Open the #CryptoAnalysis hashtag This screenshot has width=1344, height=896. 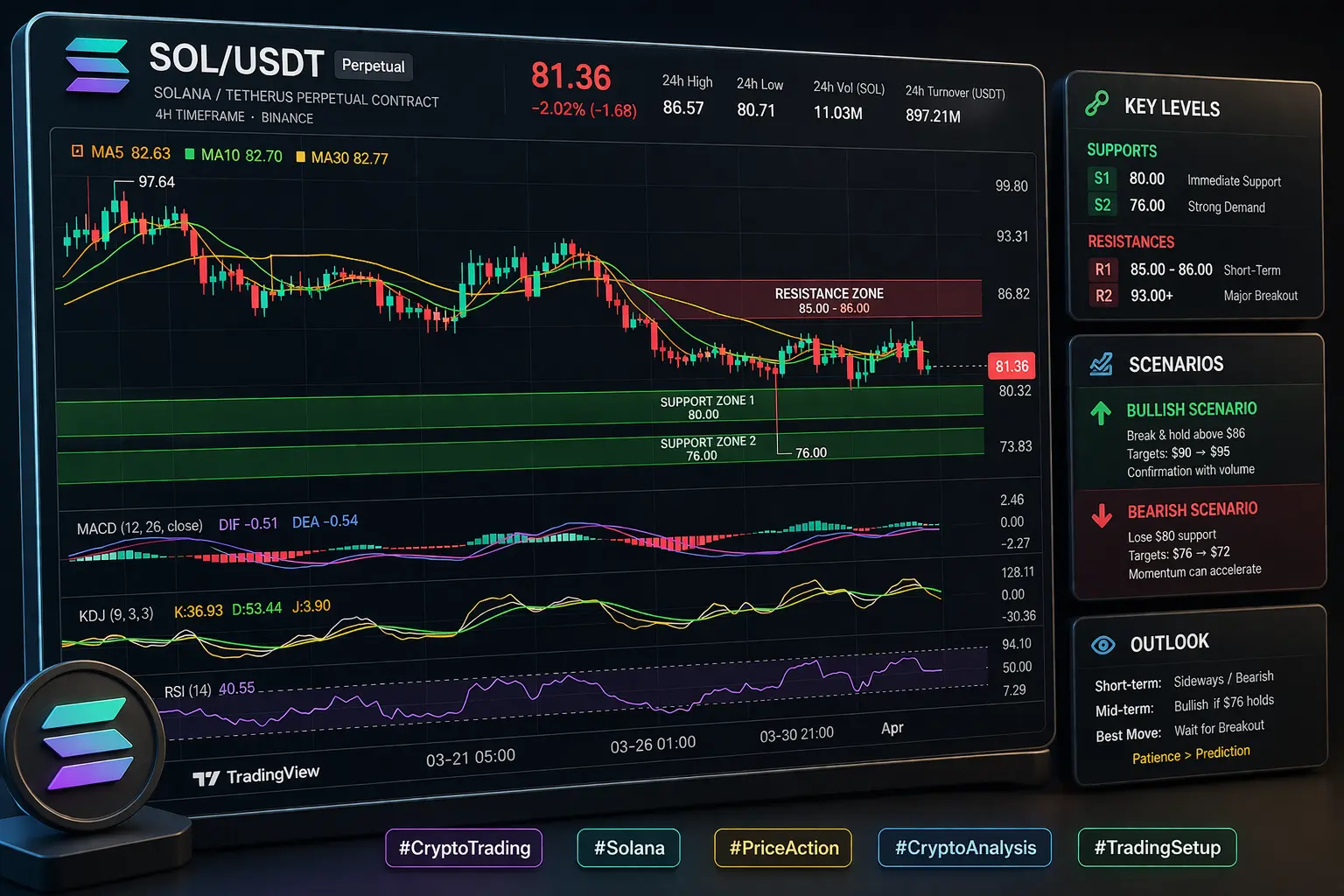[965, 848]
